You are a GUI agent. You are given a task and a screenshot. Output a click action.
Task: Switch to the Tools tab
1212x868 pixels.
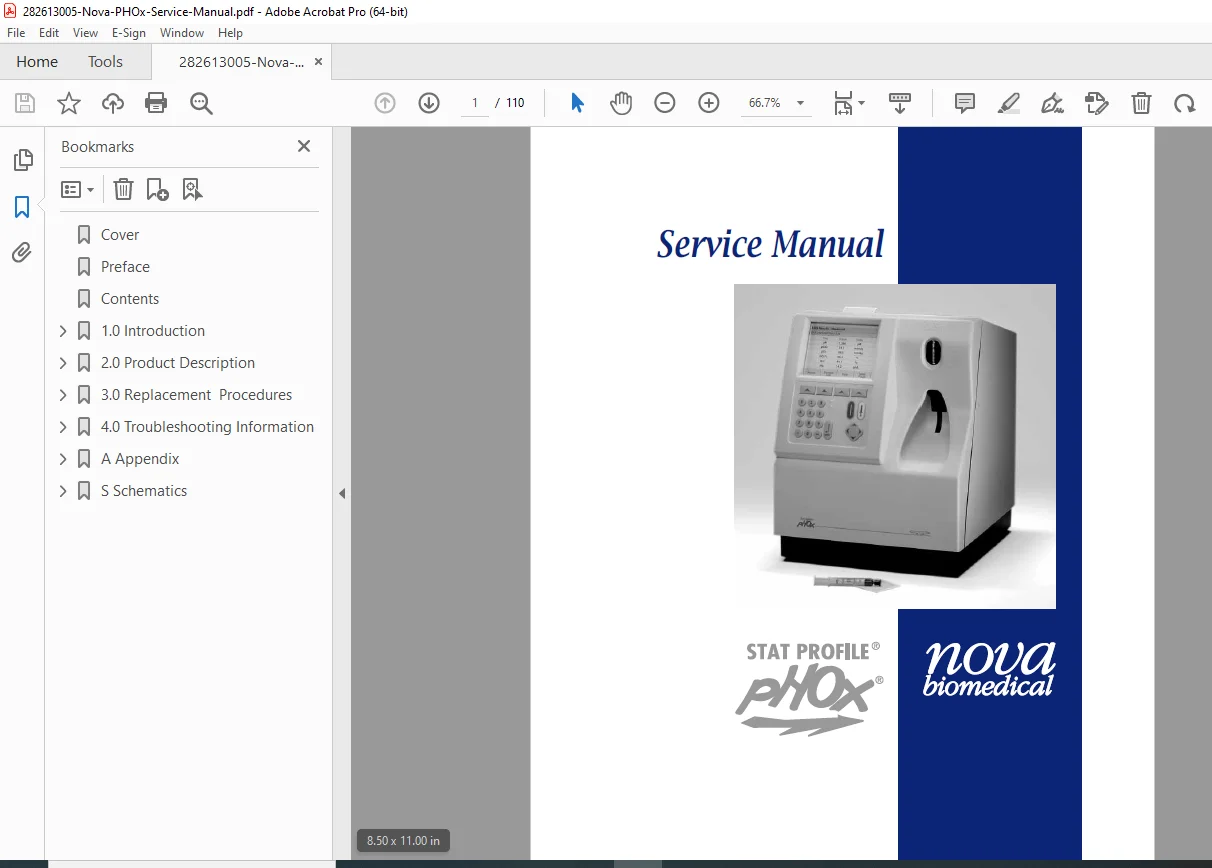tap(105, 61)
